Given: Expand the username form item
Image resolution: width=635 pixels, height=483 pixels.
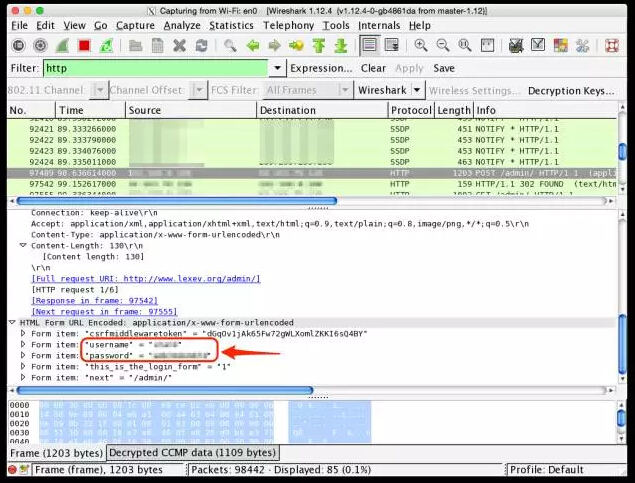Looking at the screenshot, I should coord(23,344).
